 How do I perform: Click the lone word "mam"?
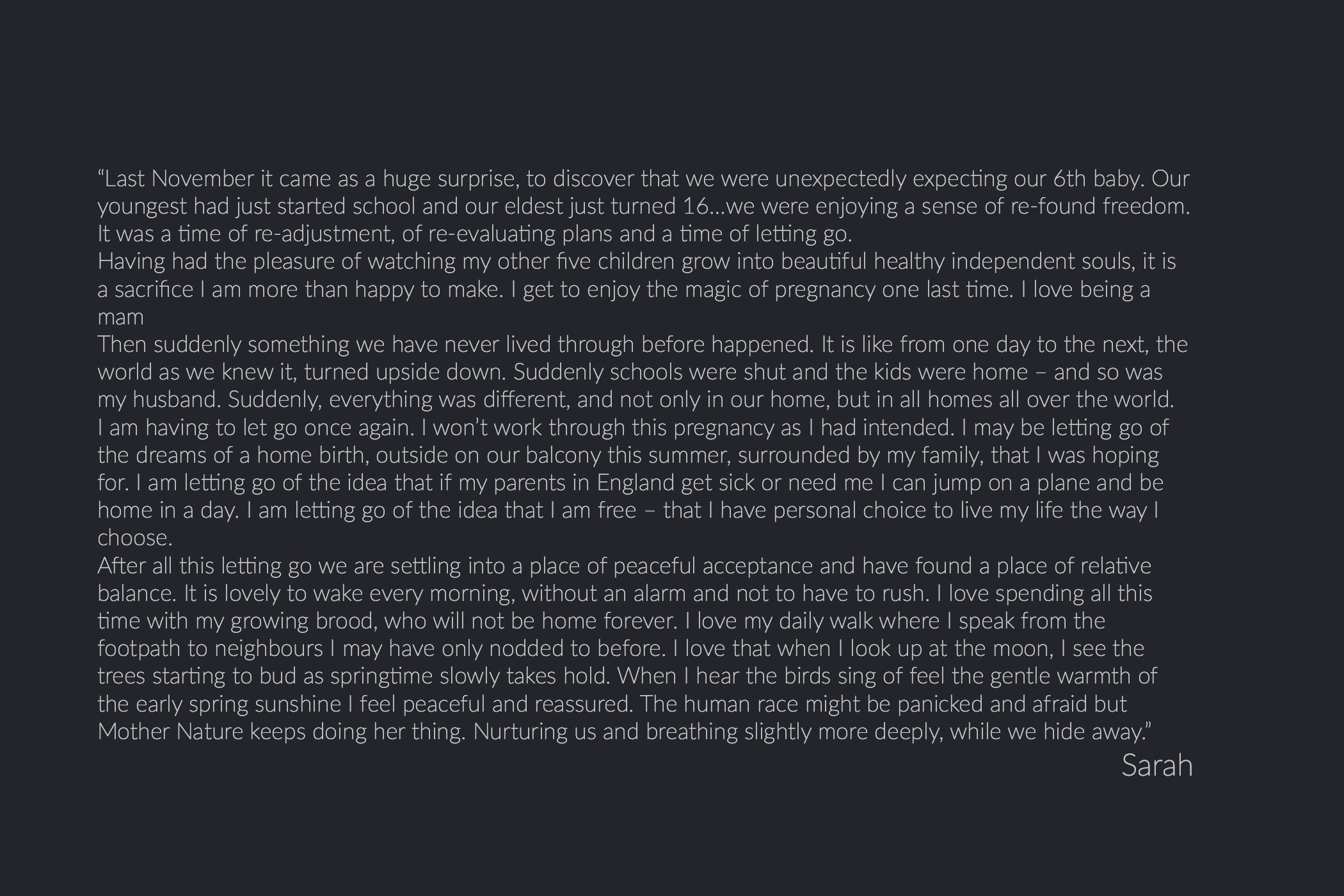tap(120, 317)
